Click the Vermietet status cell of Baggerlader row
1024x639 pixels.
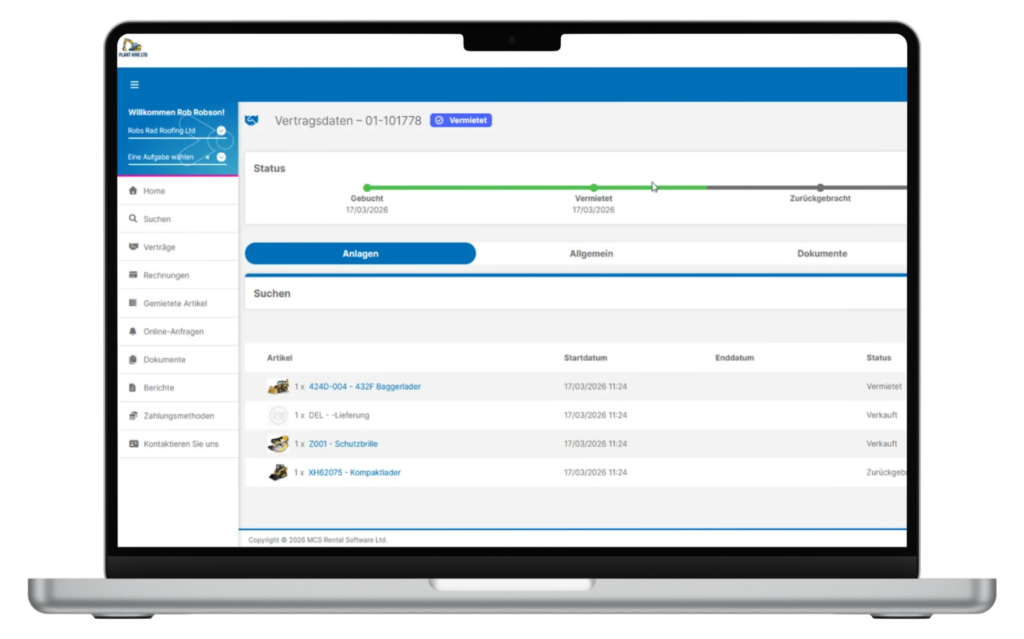[884, 387]
